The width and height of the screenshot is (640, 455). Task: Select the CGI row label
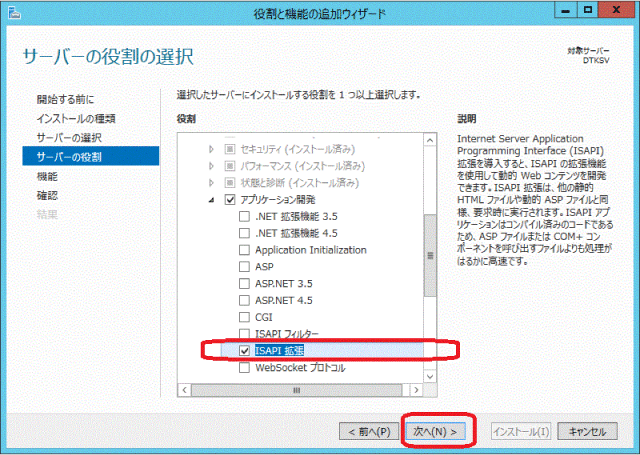click(263, 317)
